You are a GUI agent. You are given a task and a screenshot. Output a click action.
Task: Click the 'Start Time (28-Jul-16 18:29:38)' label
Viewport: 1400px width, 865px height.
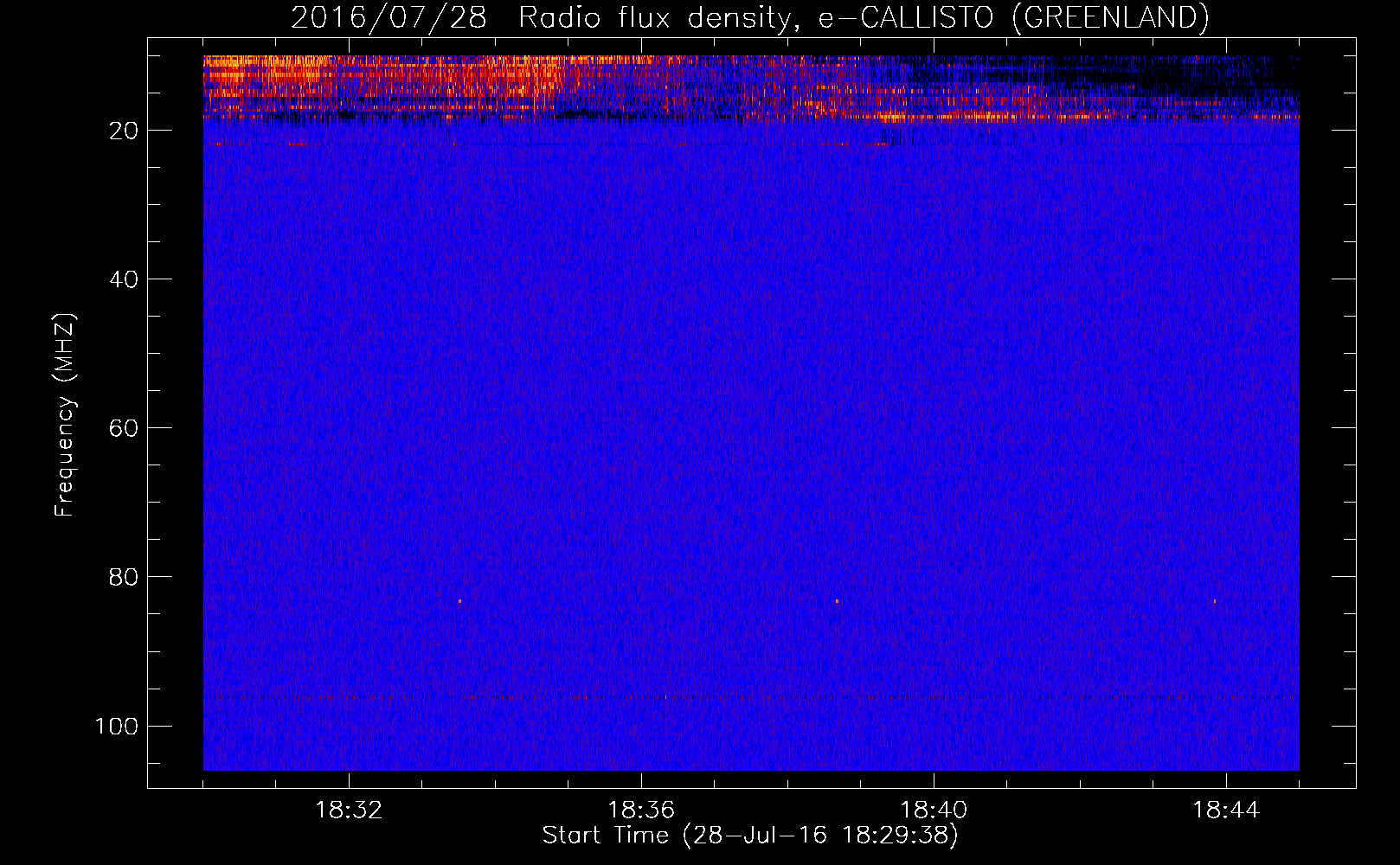coord(750,836)
